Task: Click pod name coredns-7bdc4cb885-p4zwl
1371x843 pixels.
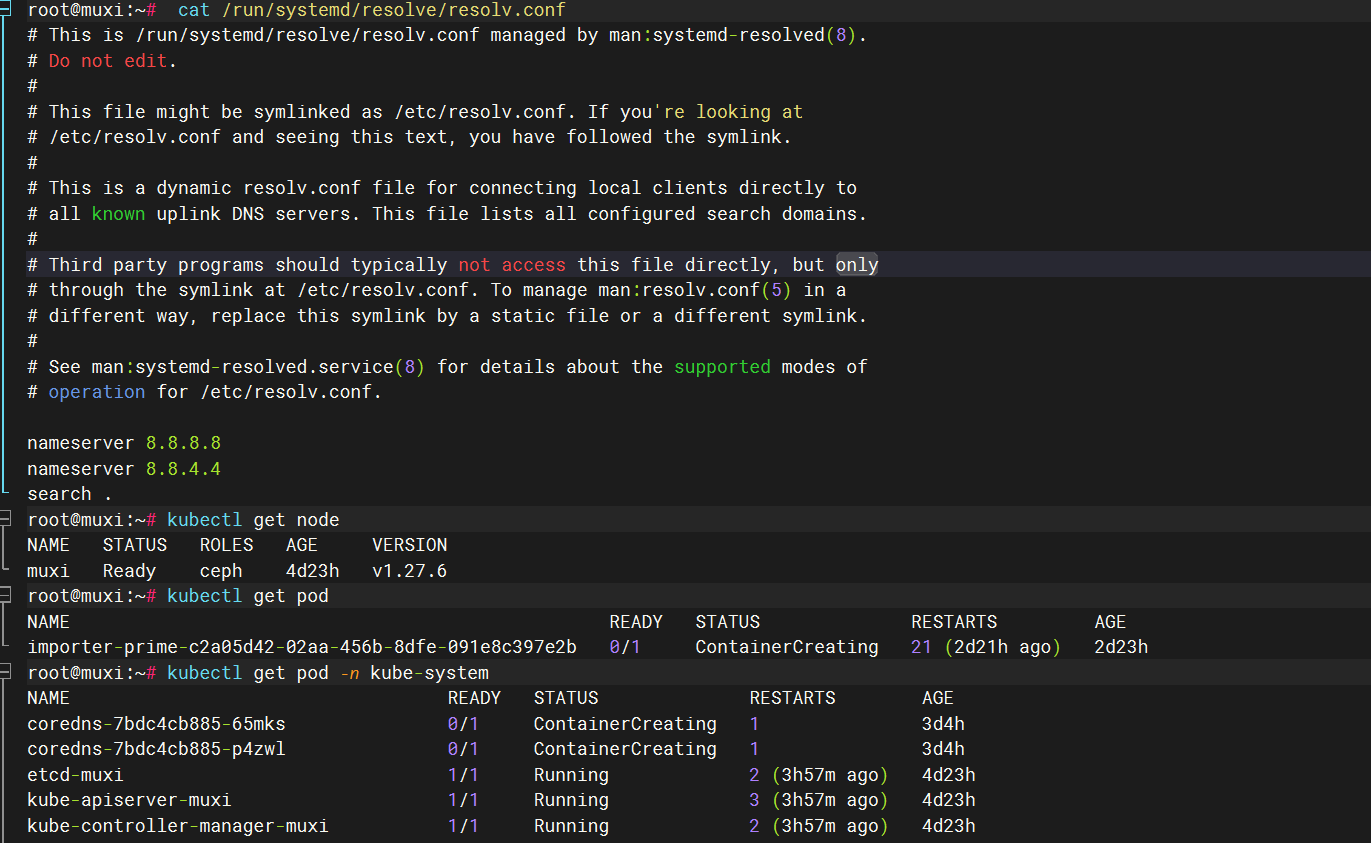Action: click(x=156, y=748)
